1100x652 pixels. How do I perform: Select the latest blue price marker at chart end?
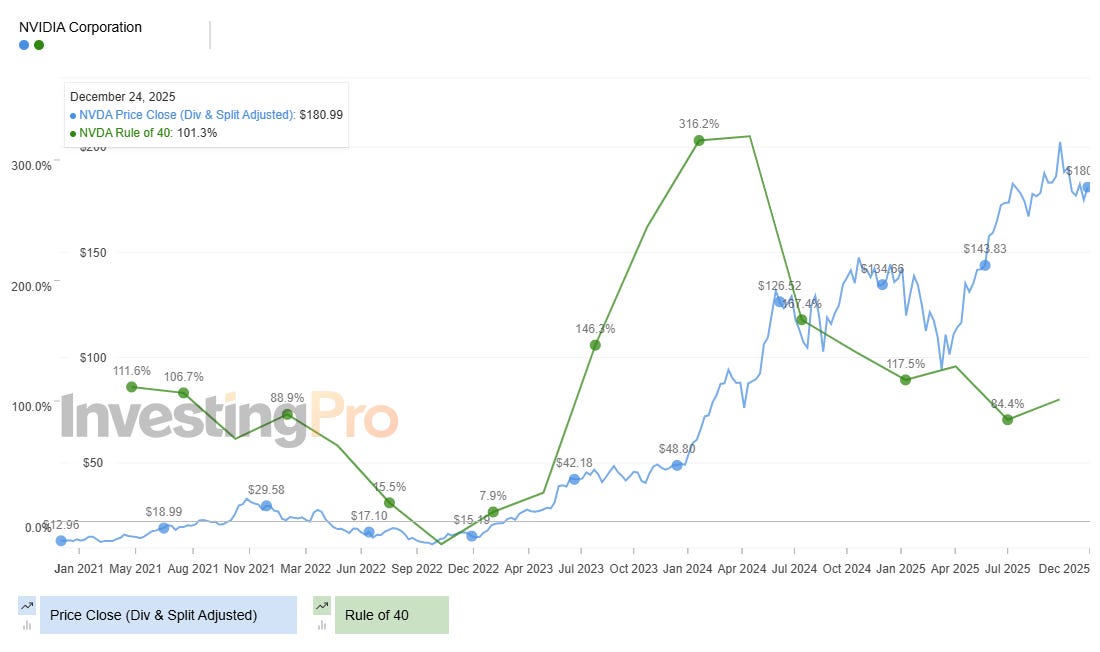[1087, 187]
